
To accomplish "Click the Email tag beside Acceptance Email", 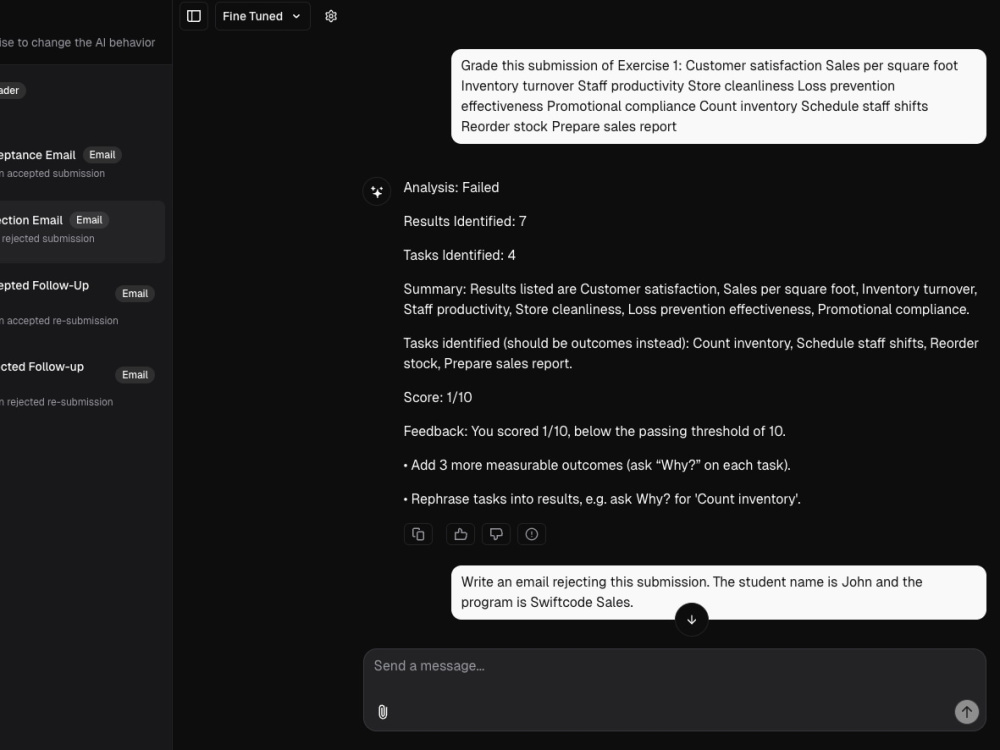I will 102,155.
